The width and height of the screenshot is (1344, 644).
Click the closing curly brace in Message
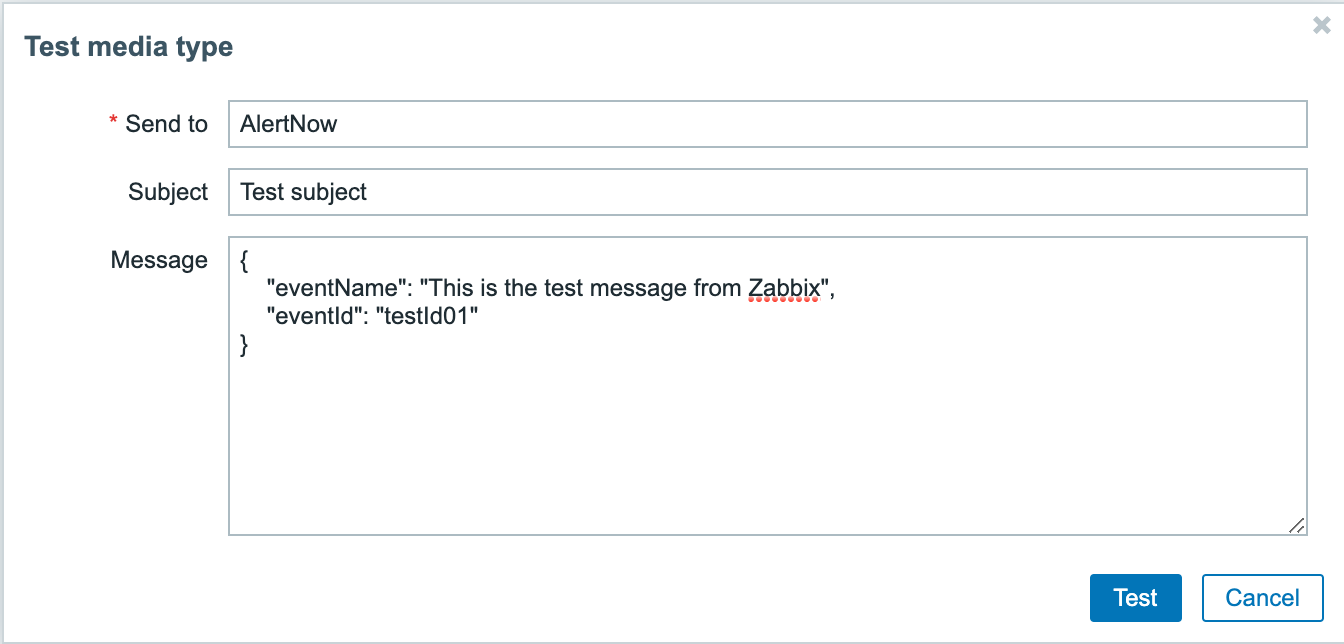[x=245, y=345]
